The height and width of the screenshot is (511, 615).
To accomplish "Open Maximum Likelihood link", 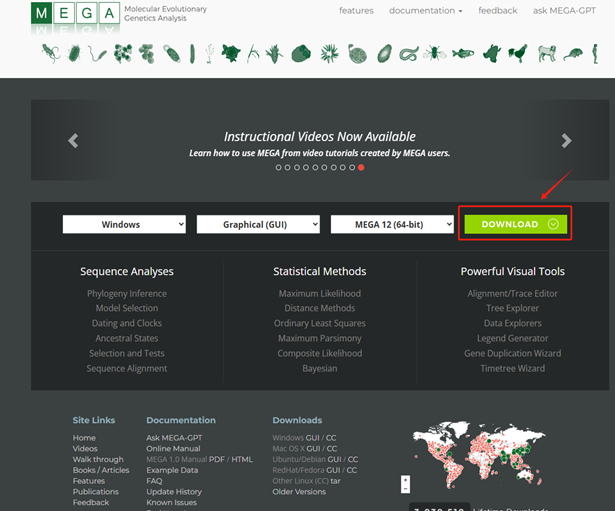I will pos(320,293).
